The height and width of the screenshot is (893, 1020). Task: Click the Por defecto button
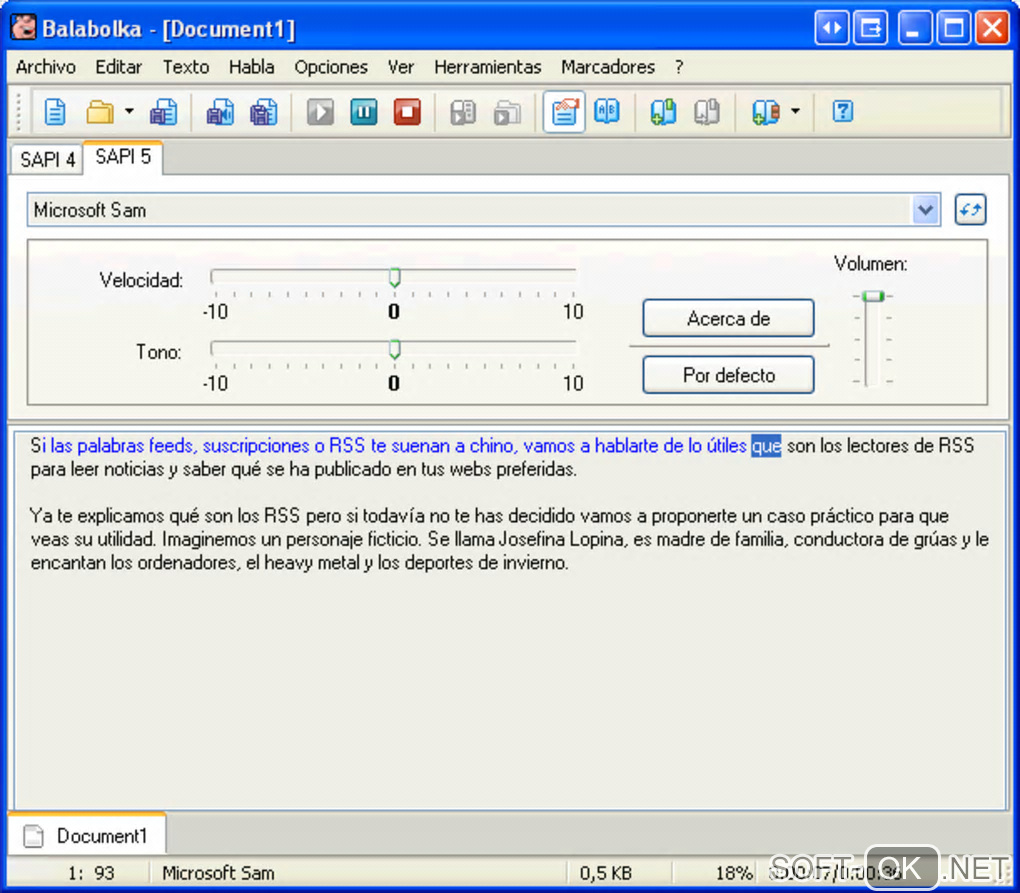point(728,375)
